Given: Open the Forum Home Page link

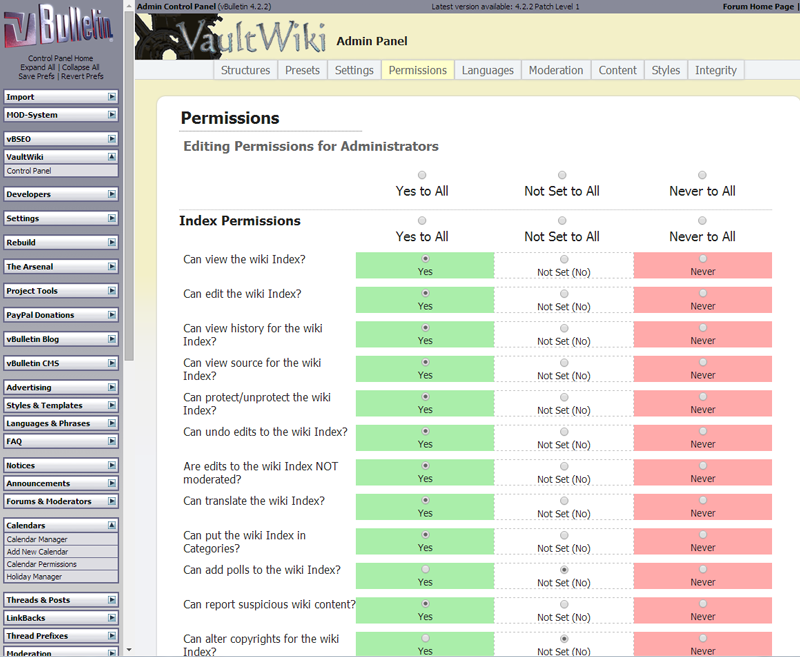Looking at the screenshot, I should click(x=757, y=6).
